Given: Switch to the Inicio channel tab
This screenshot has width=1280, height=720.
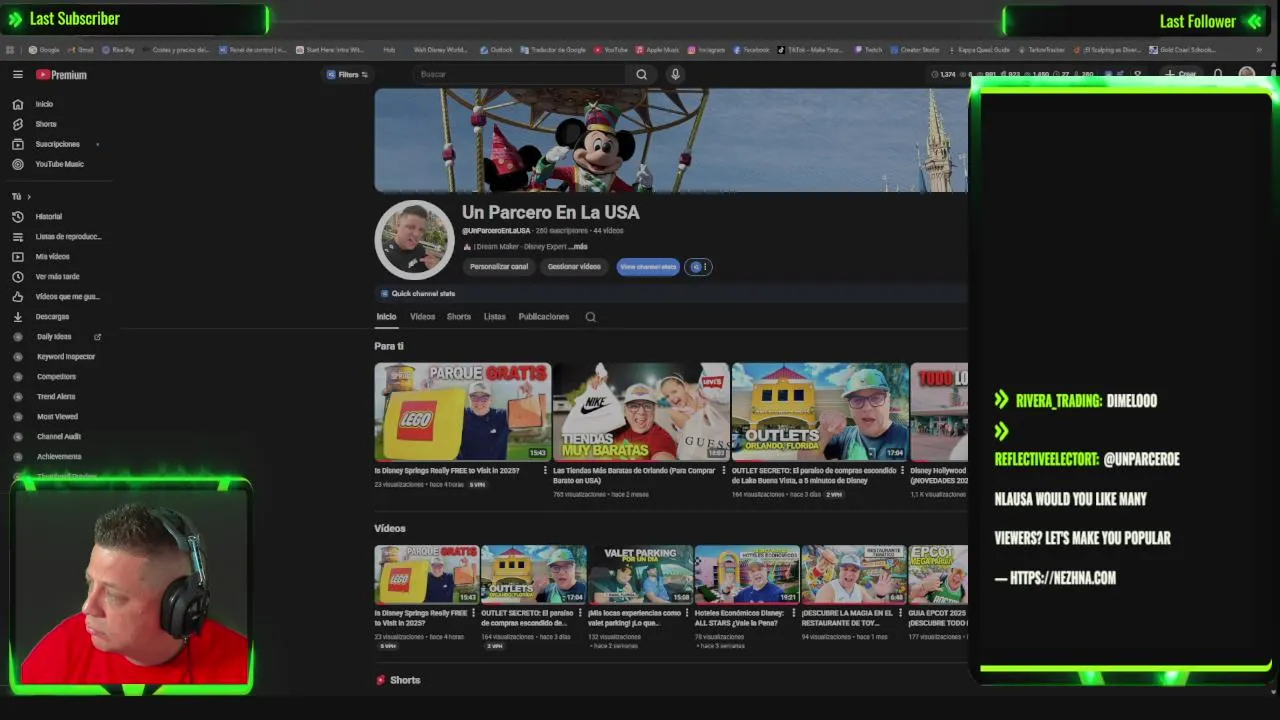Looking at the screenshot, I should (x=386, y=317).
